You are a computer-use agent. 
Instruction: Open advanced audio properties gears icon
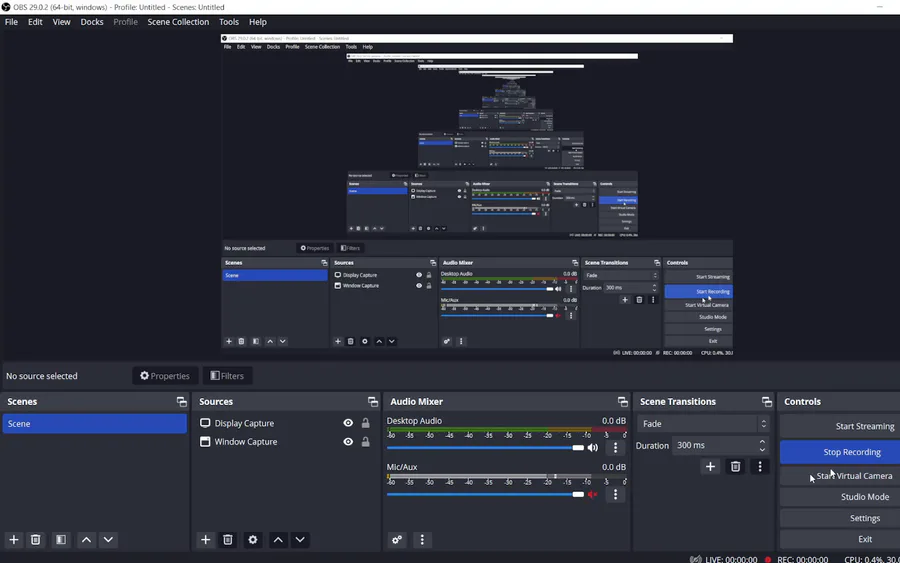[x=397, y=539]
